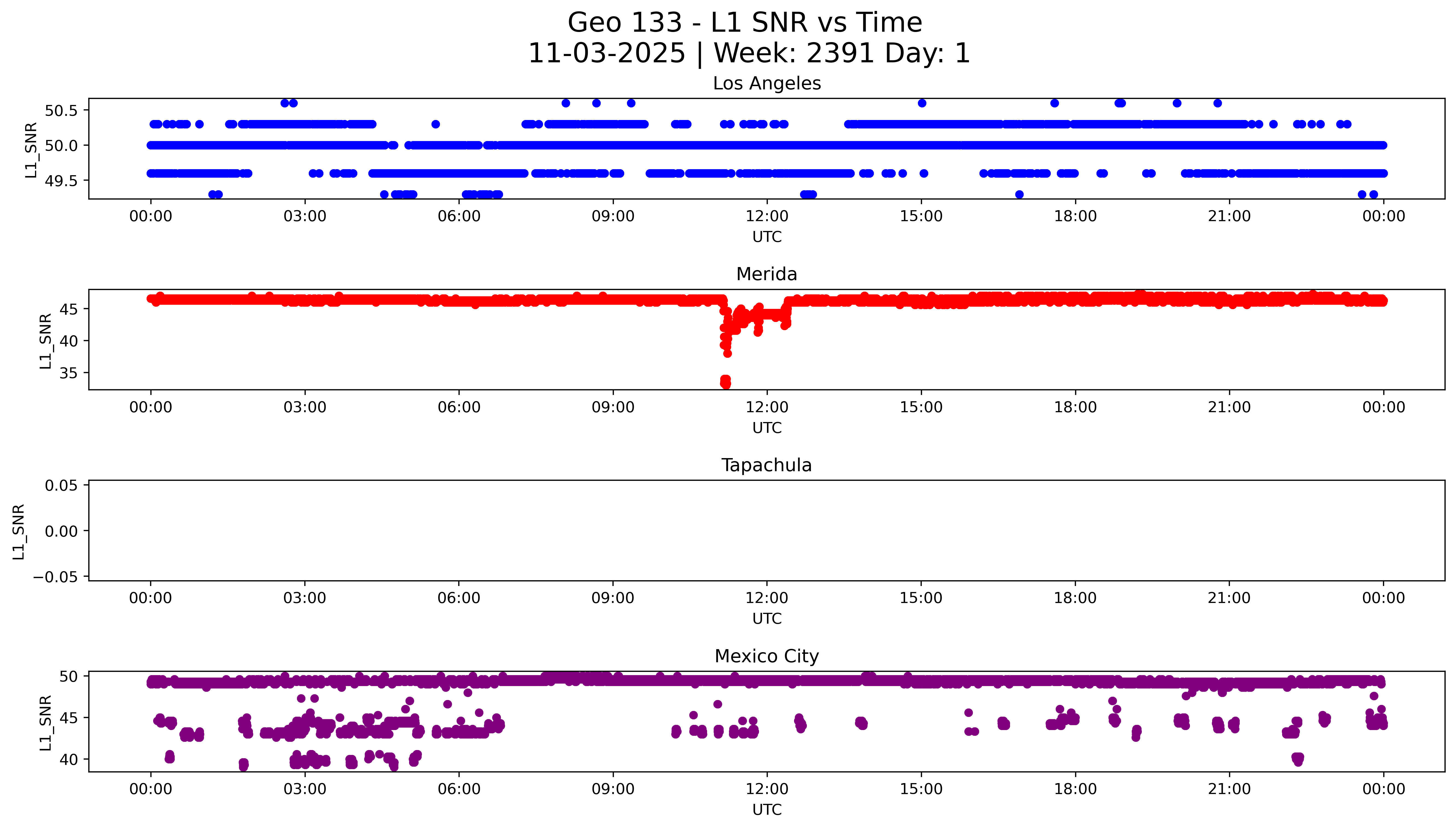Click the main title 'Geo 133 - L1 SNR vs Time'

745,23
